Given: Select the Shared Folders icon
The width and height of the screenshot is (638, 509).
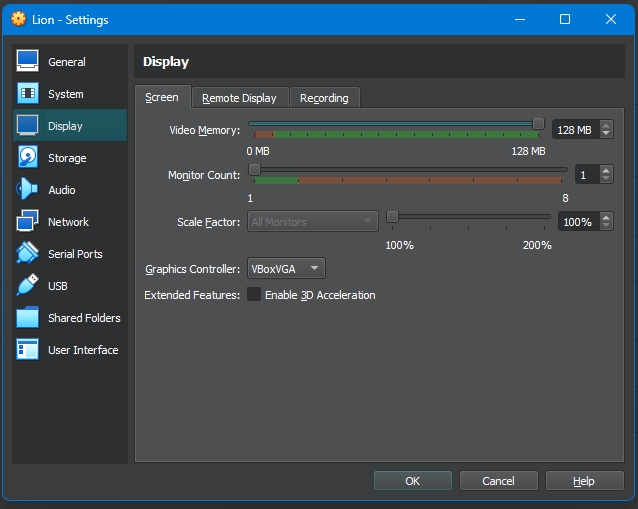Looking at the screenshot, I should tap(28, 318).
